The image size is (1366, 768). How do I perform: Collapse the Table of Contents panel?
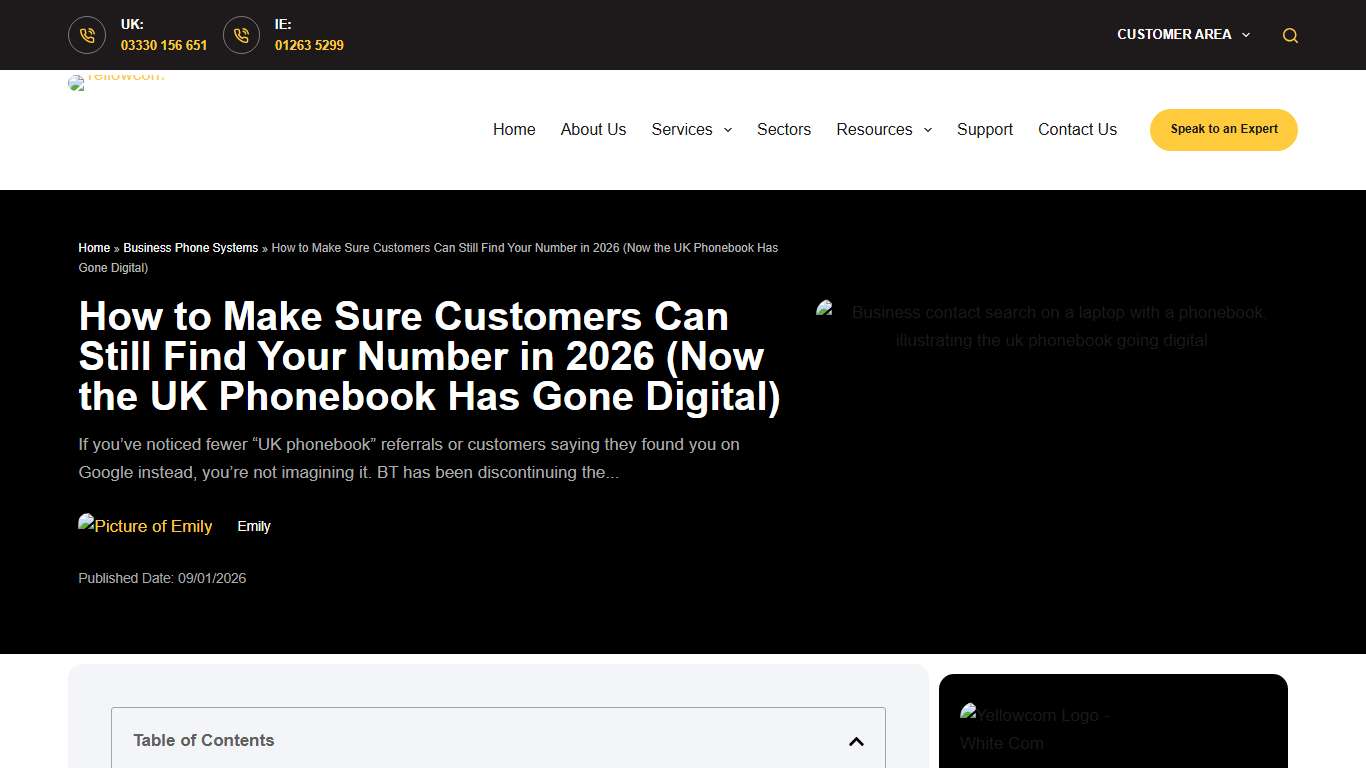point(856,741)
